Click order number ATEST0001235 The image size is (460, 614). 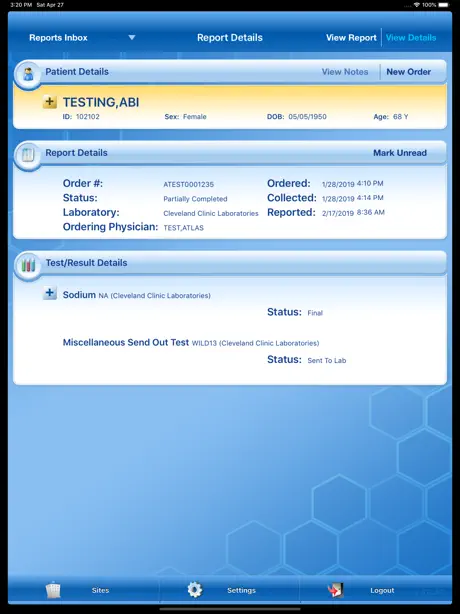click(x=188, y=184)
